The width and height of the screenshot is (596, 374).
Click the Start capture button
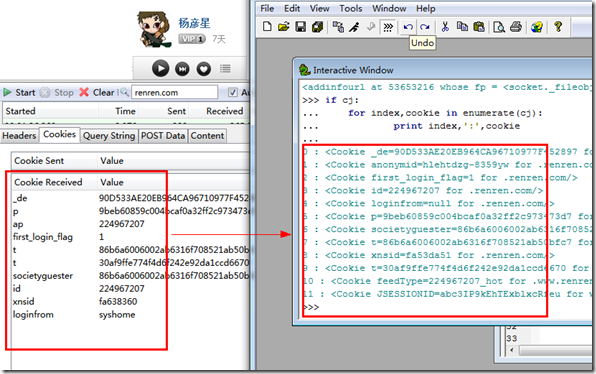pos(19,92)
